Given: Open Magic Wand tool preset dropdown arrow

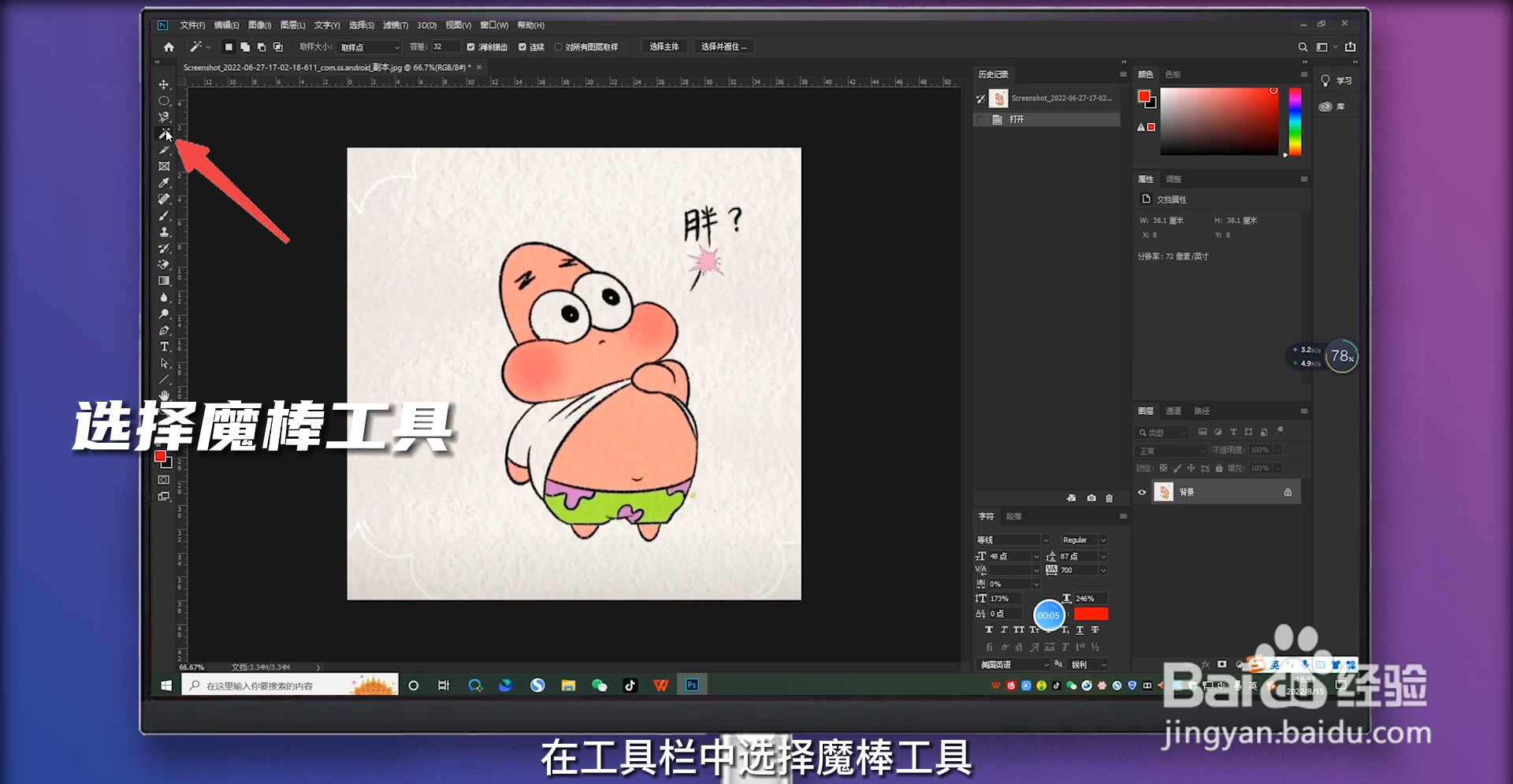Looking at the screenshot, I should click(209, 47).
